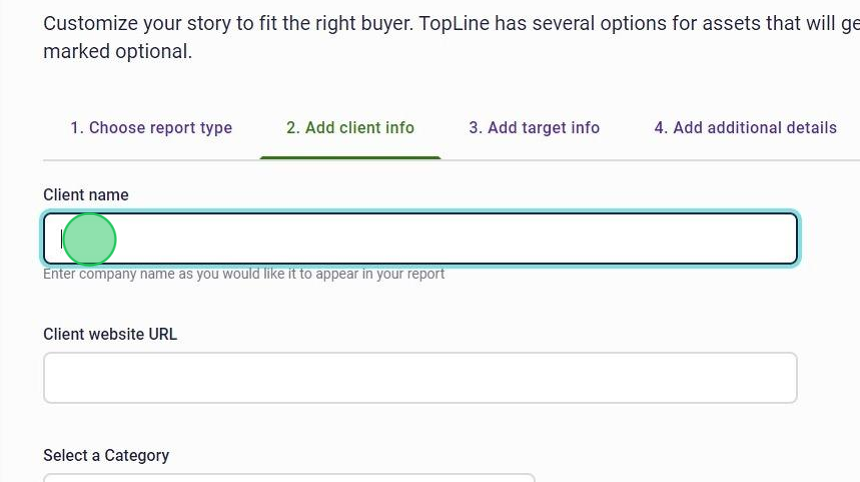Open the 'Choose report type' step tab
The image size is (860, 482).
pos(151,128)
